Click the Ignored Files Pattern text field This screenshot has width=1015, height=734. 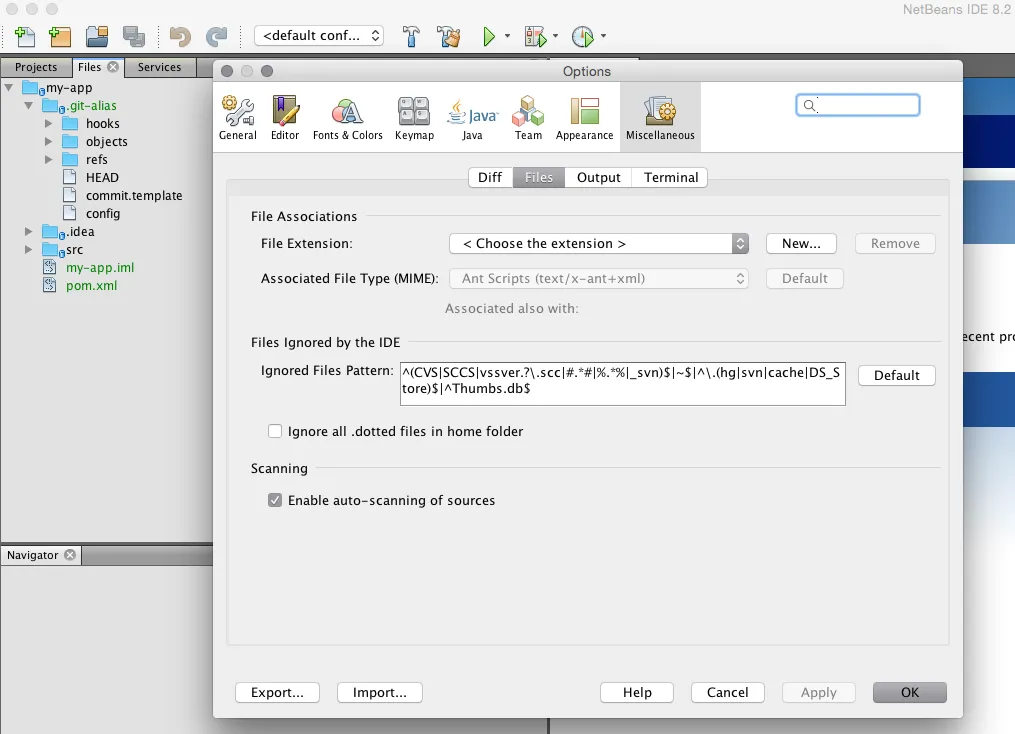tap(623, 384)
